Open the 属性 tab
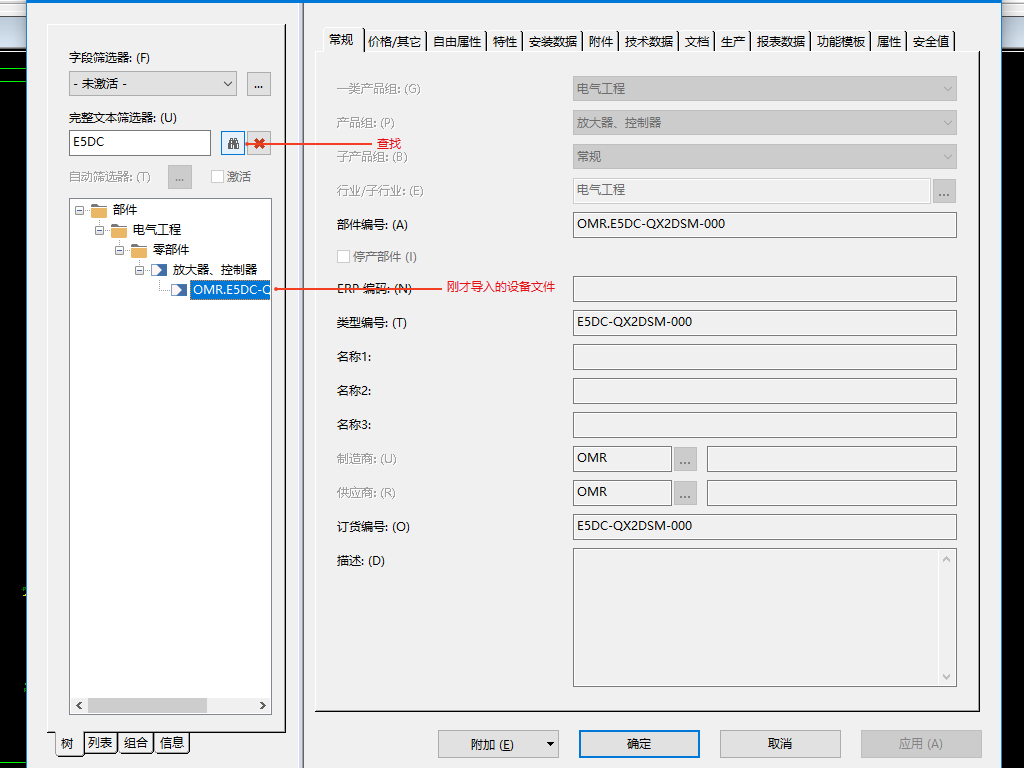Viewport: 1024px width, 768px height. (x=889, y=42)
